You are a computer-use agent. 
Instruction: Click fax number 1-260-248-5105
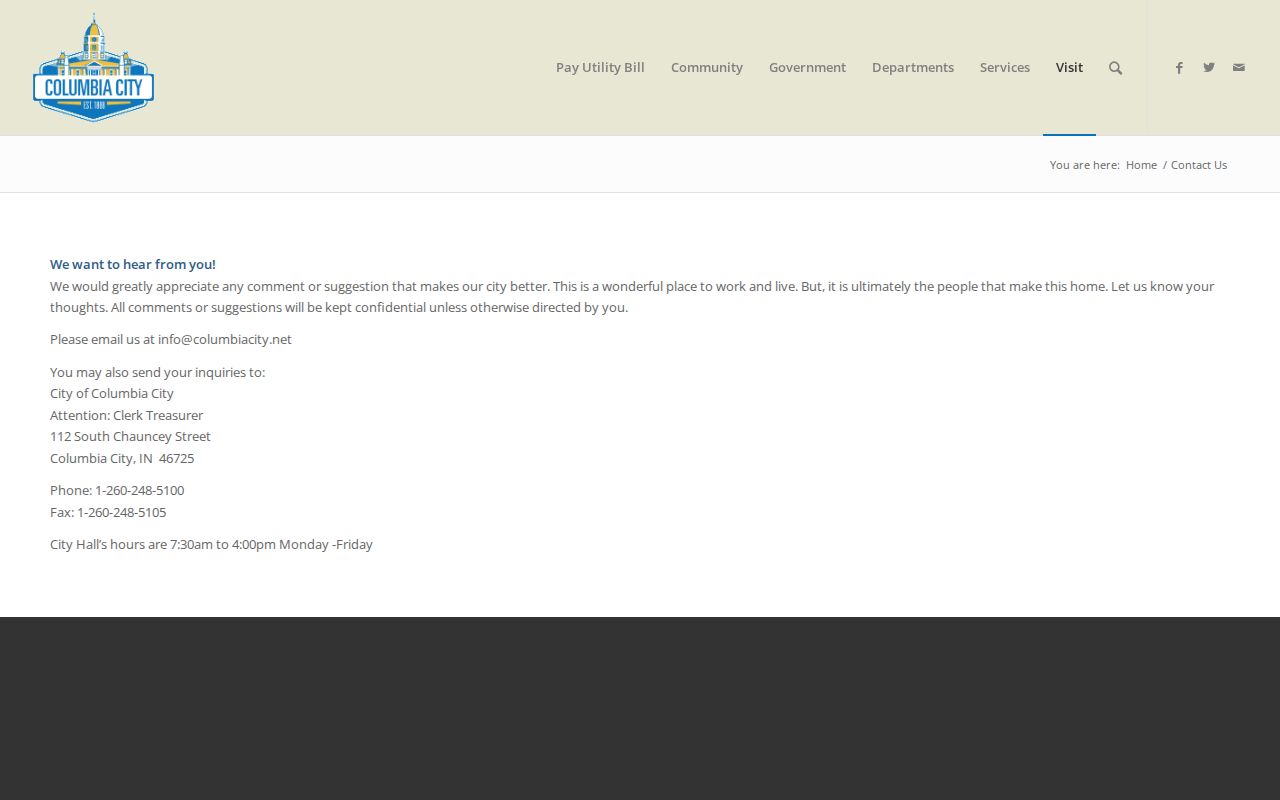click(122, 512)
